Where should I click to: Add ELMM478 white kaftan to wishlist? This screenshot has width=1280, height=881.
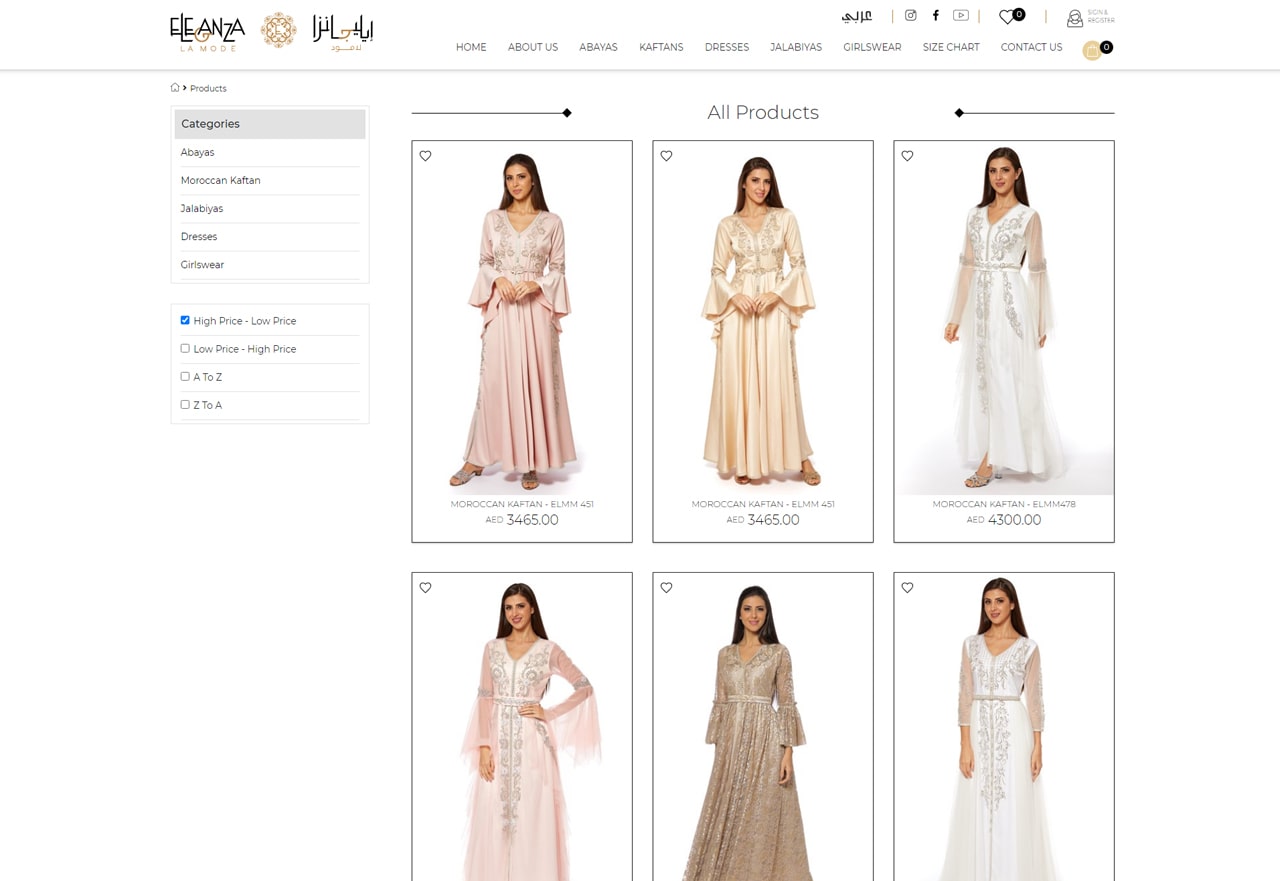(907, 156)
